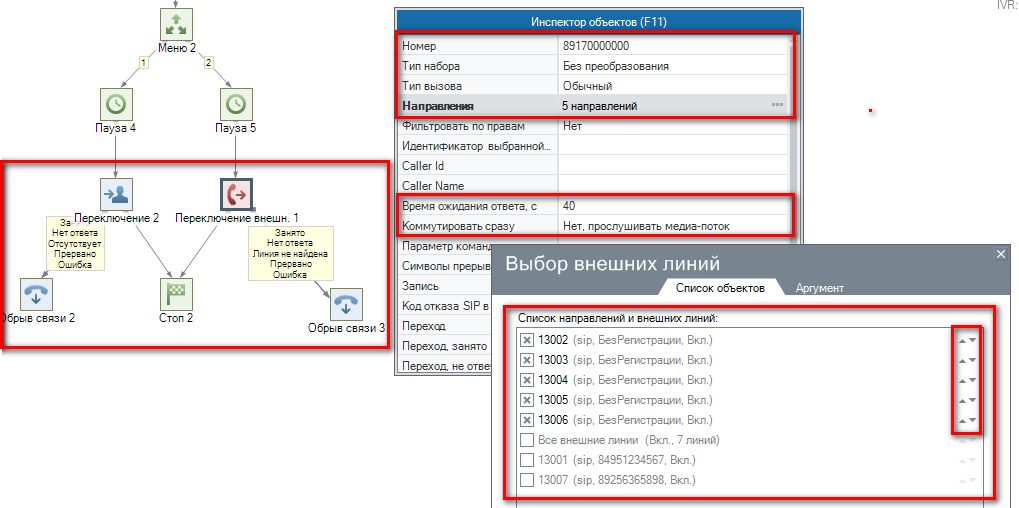
Task: Select the Переключение внешн. 1 node
Action: tap(236, 194)
